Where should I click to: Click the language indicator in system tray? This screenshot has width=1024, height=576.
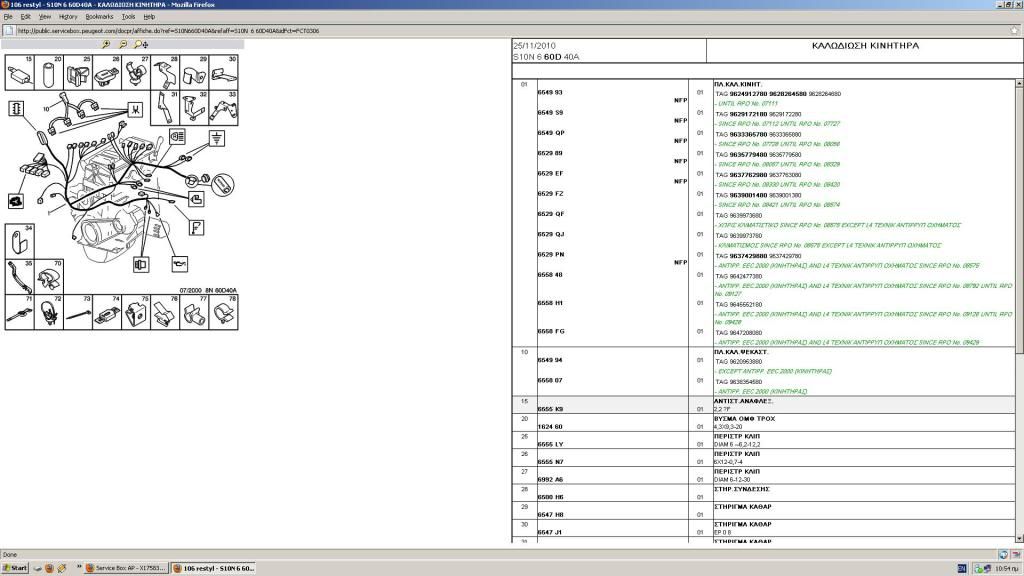click(x=962, y=569)
